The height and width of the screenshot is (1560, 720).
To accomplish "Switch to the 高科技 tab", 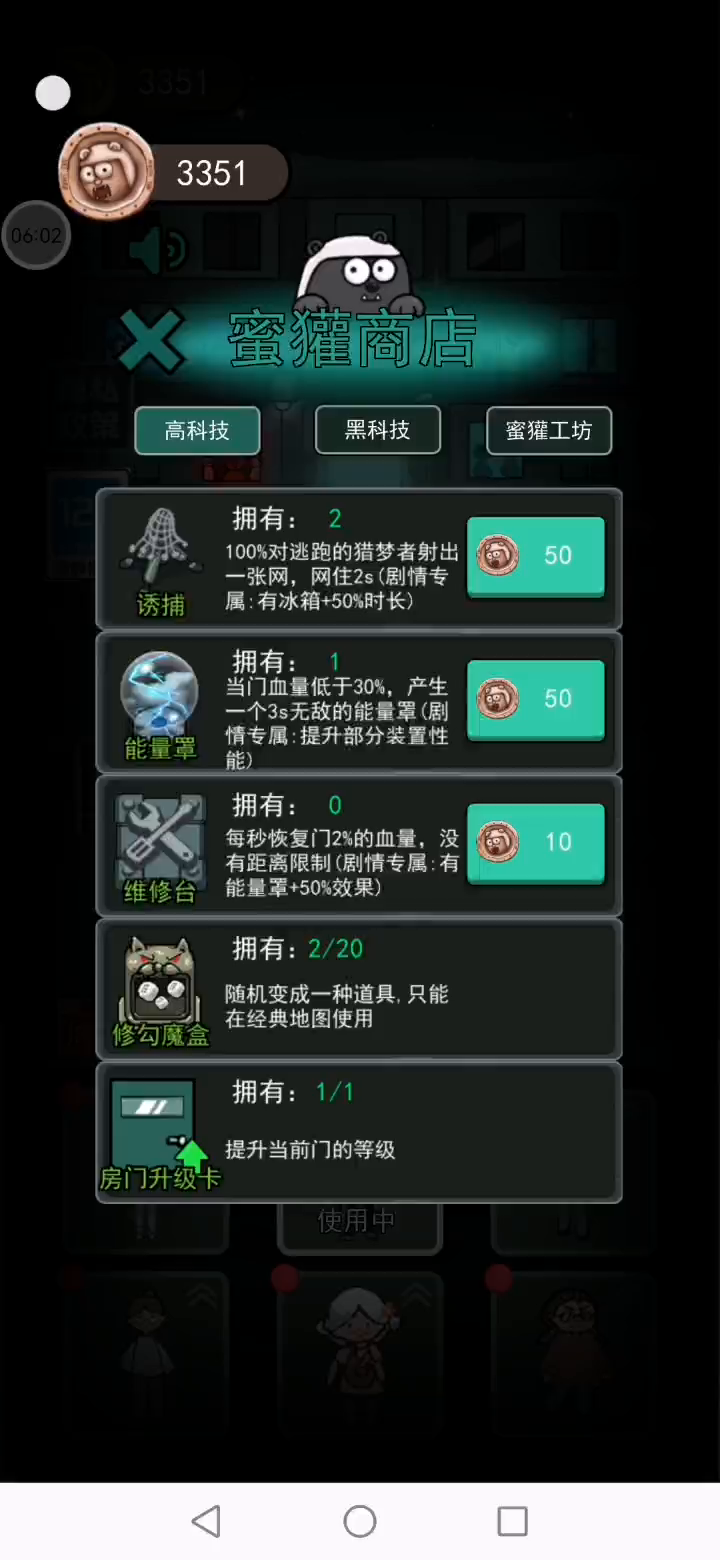I will [197, 431].
